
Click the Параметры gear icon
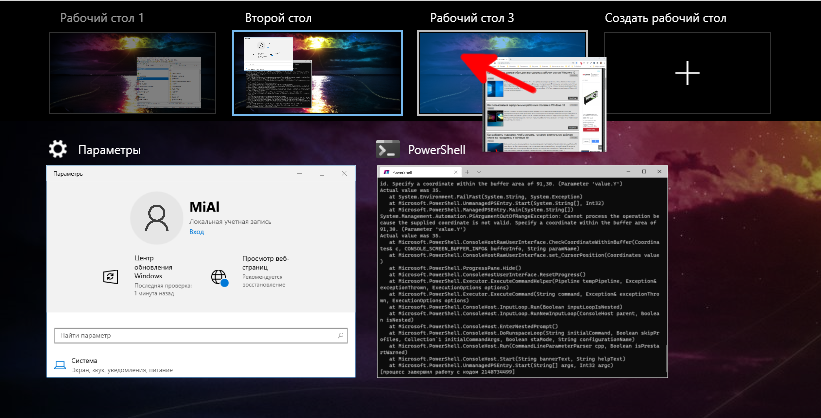point(58,150)
